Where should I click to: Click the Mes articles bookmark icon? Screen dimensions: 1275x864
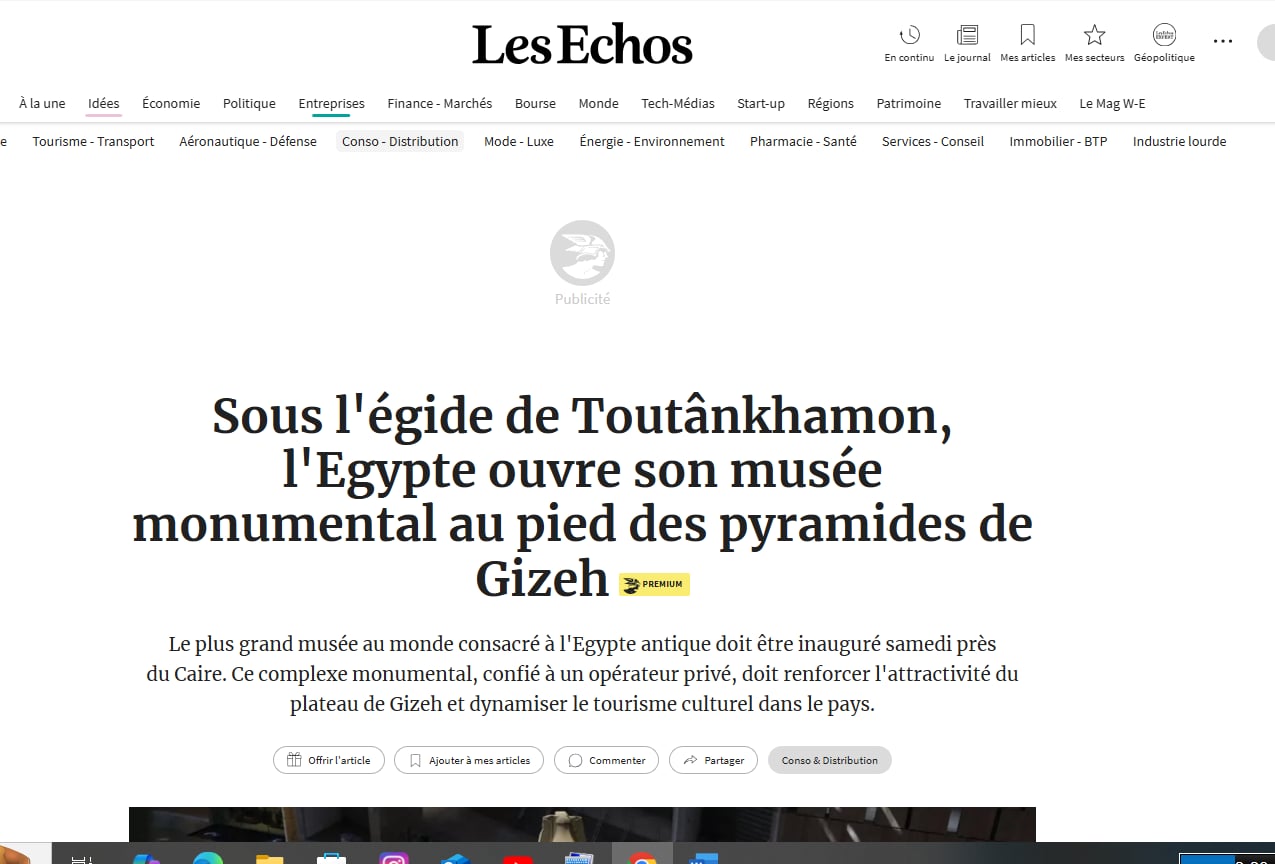pyautogui.click(x=1027, y=36)
